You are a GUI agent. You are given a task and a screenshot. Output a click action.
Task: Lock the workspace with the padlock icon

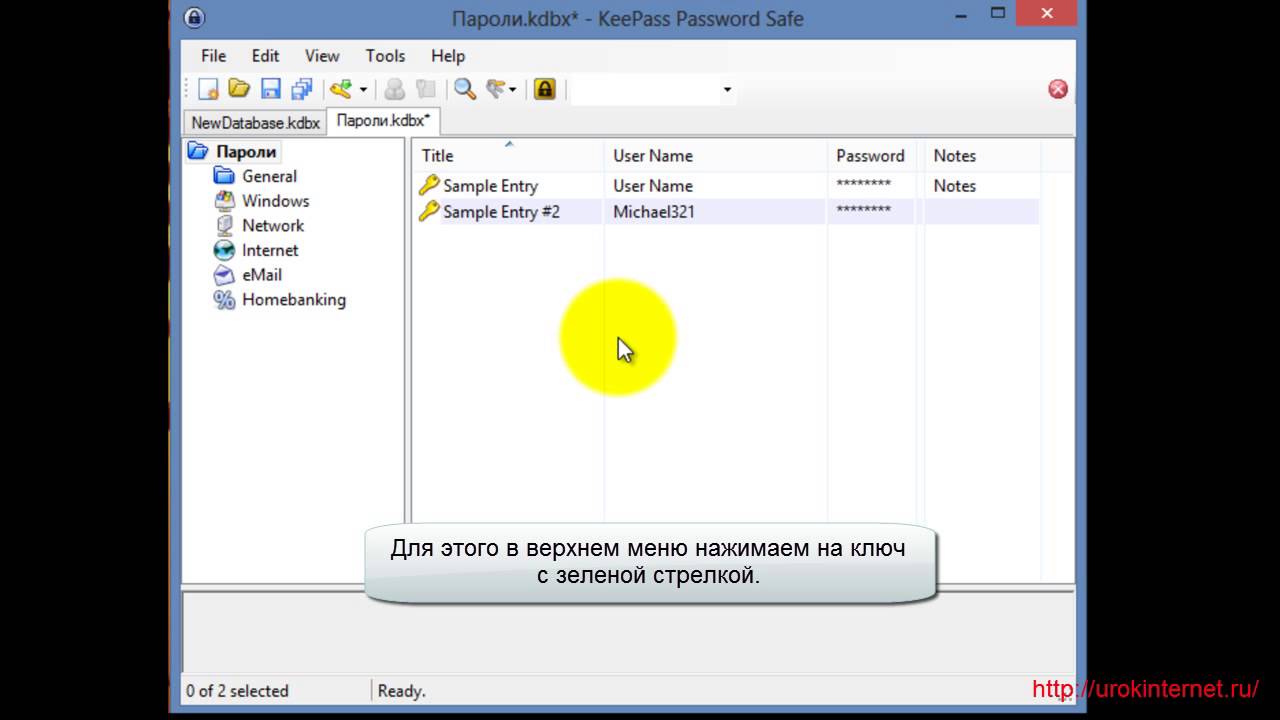click(544, 90)
